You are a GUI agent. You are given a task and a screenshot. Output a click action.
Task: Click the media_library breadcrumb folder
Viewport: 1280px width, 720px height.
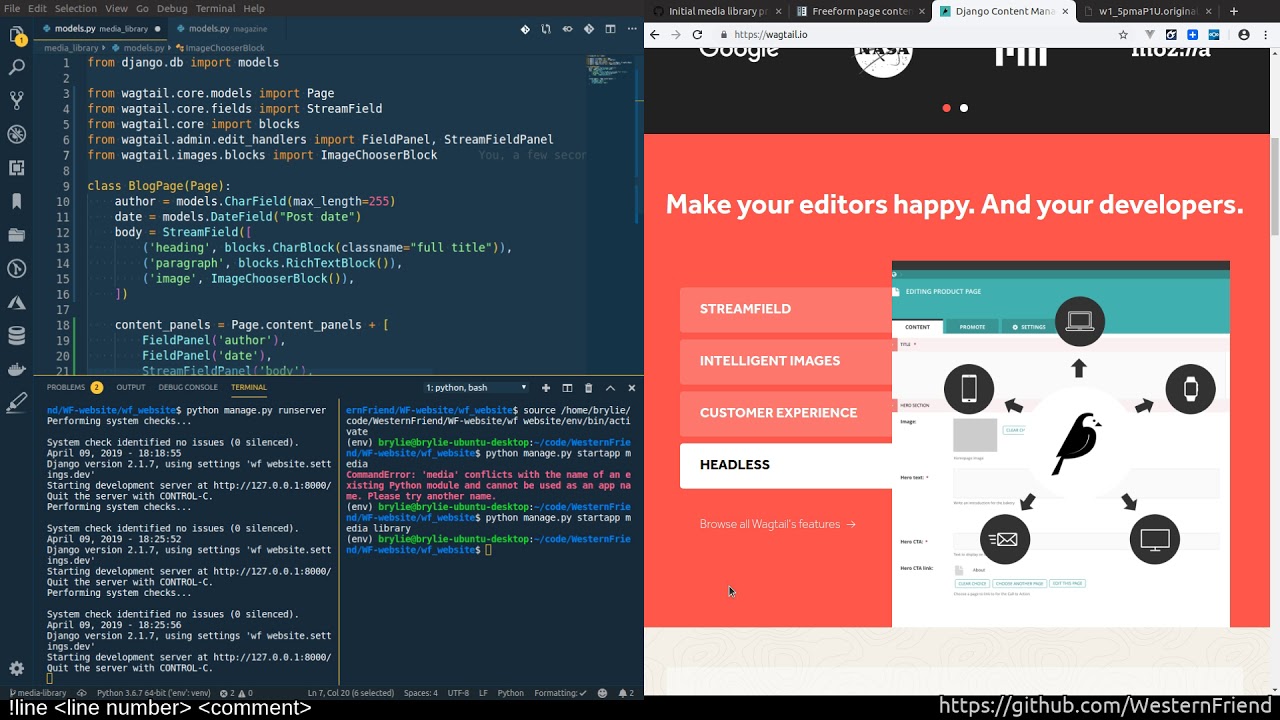tap(71, 47)
